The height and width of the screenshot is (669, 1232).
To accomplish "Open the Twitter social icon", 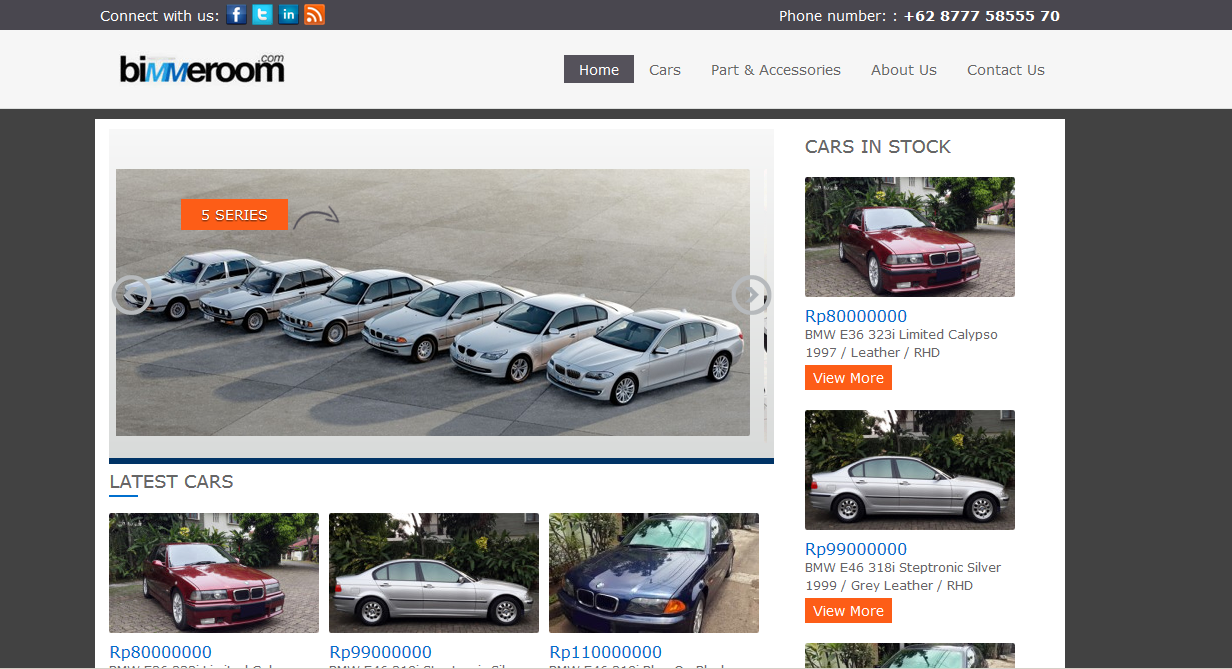I will point(262,15).
